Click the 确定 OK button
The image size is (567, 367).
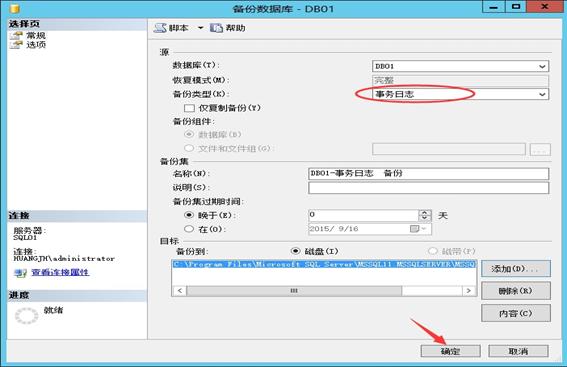point(451,351)
